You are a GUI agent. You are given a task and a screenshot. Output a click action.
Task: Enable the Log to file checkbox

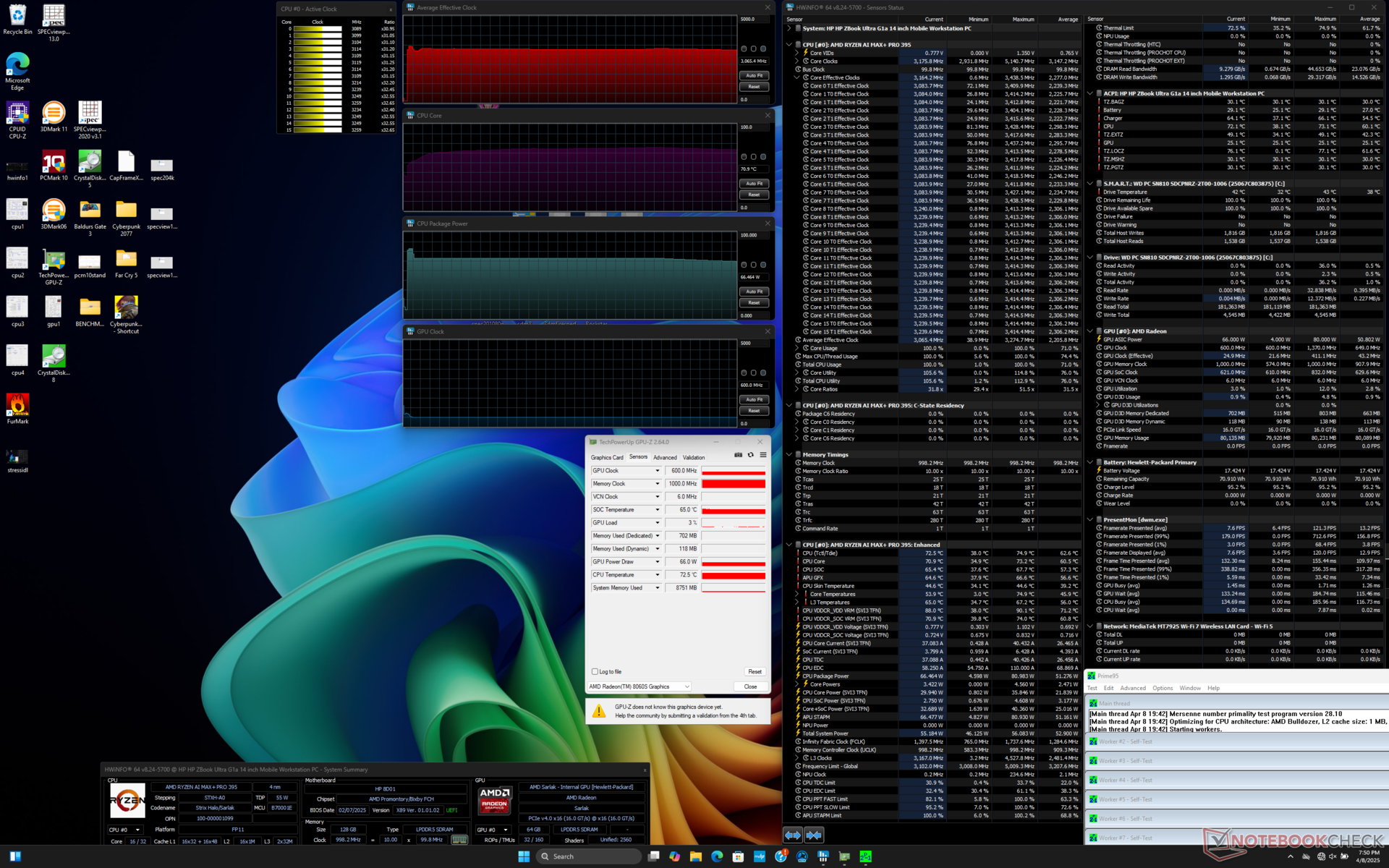(x=595, y=672)
